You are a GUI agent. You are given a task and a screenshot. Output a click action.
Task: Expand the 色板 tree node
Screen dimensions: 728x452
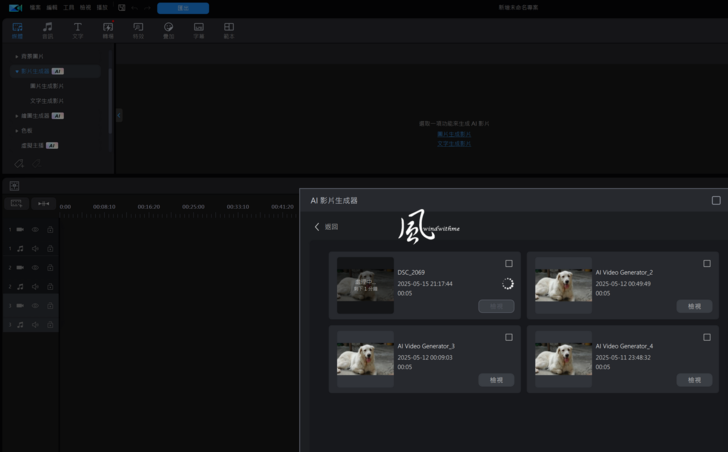16,130
